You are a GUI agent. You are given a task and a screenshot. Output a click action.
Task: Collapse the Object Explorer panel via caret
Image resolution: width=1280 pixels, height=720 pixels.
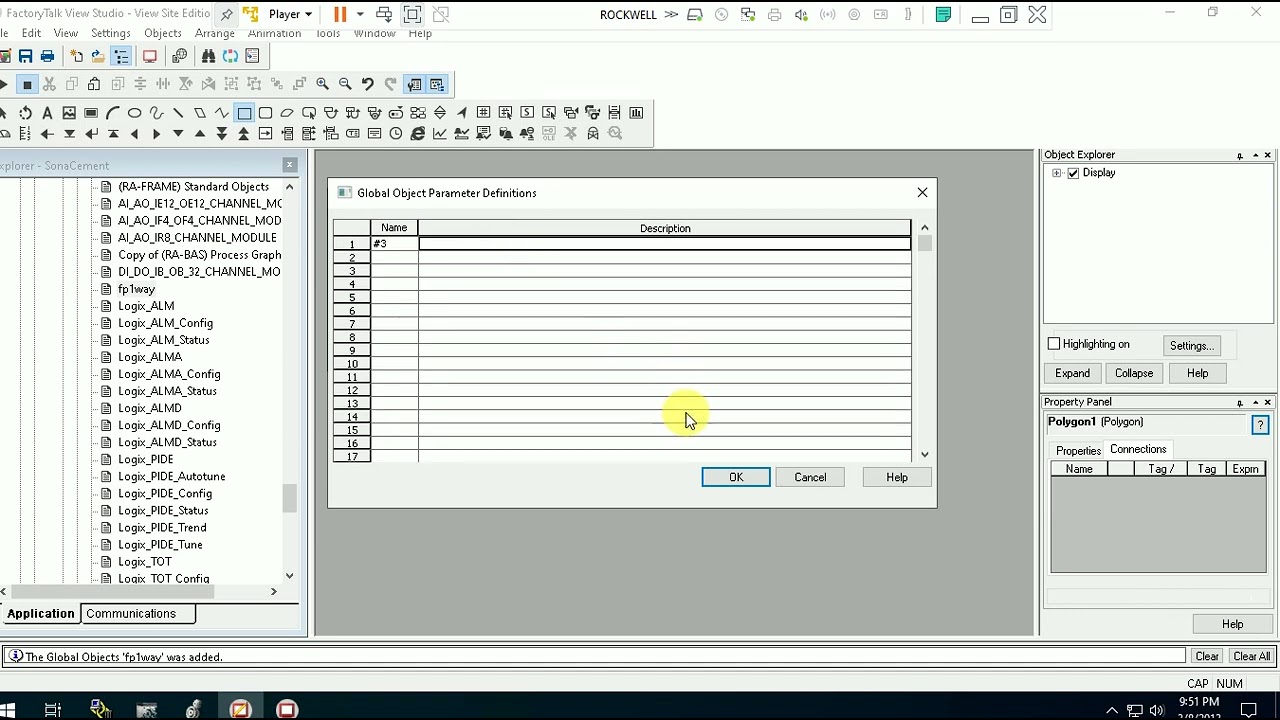coord(1255,155)
